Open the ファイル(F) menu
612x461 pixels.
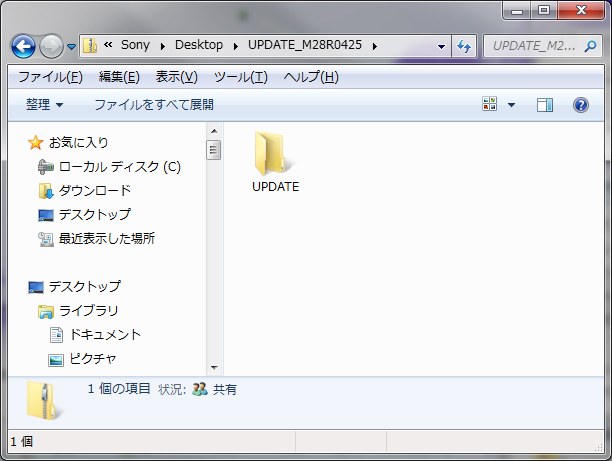click(x=50, y=77)
